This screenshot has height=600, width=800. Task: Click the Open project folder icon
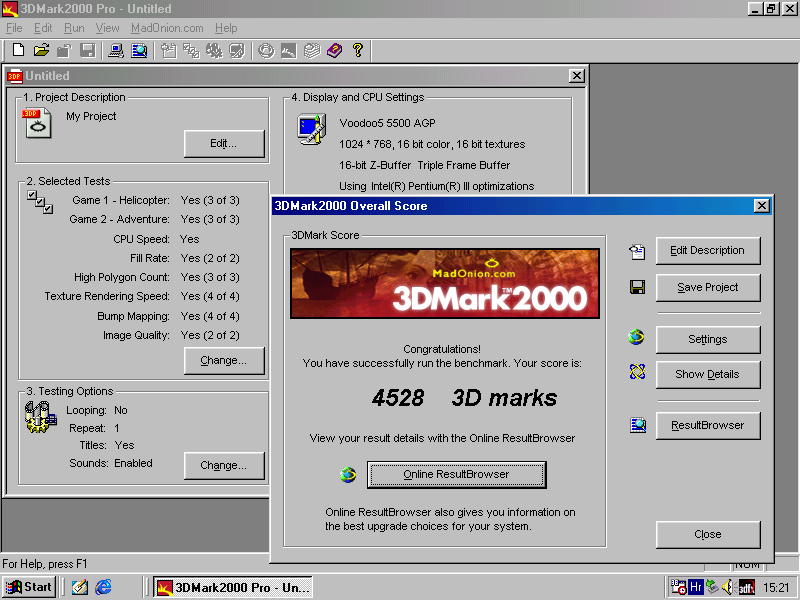pos(41,50)
